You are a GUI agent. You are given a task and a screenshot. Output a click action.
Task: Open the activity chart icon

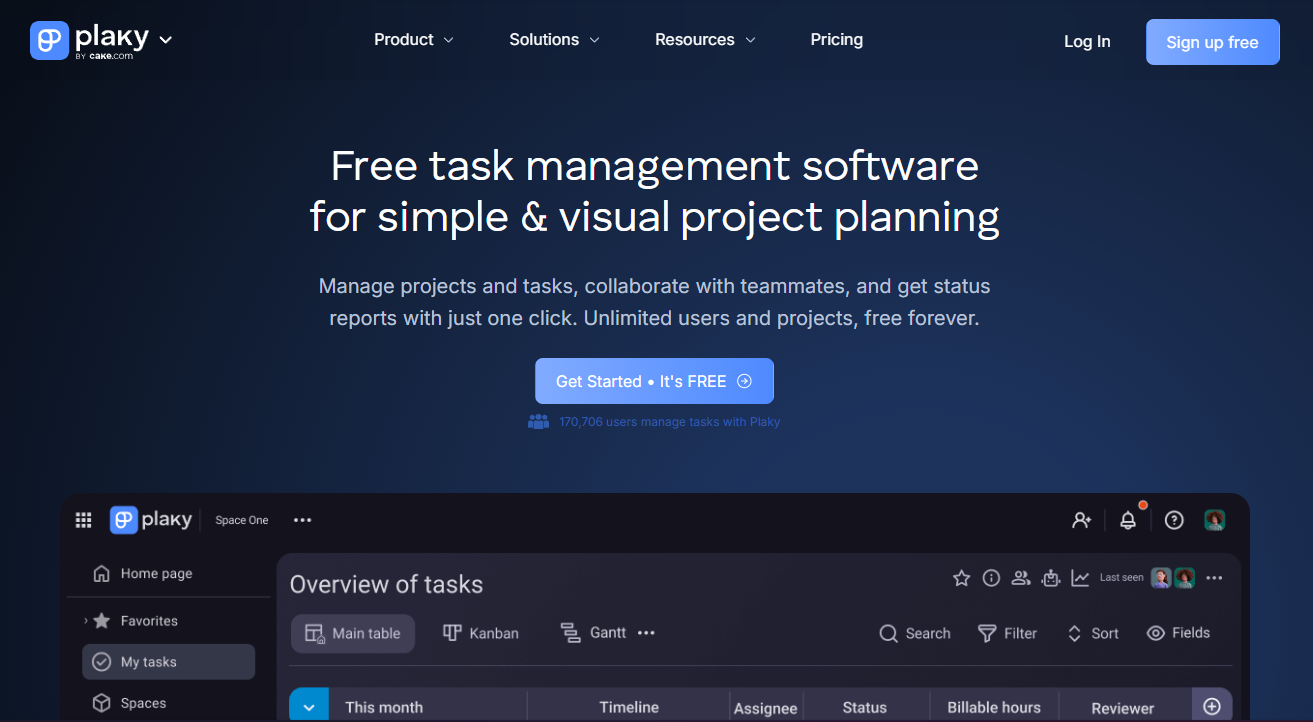coord(1080,578)
